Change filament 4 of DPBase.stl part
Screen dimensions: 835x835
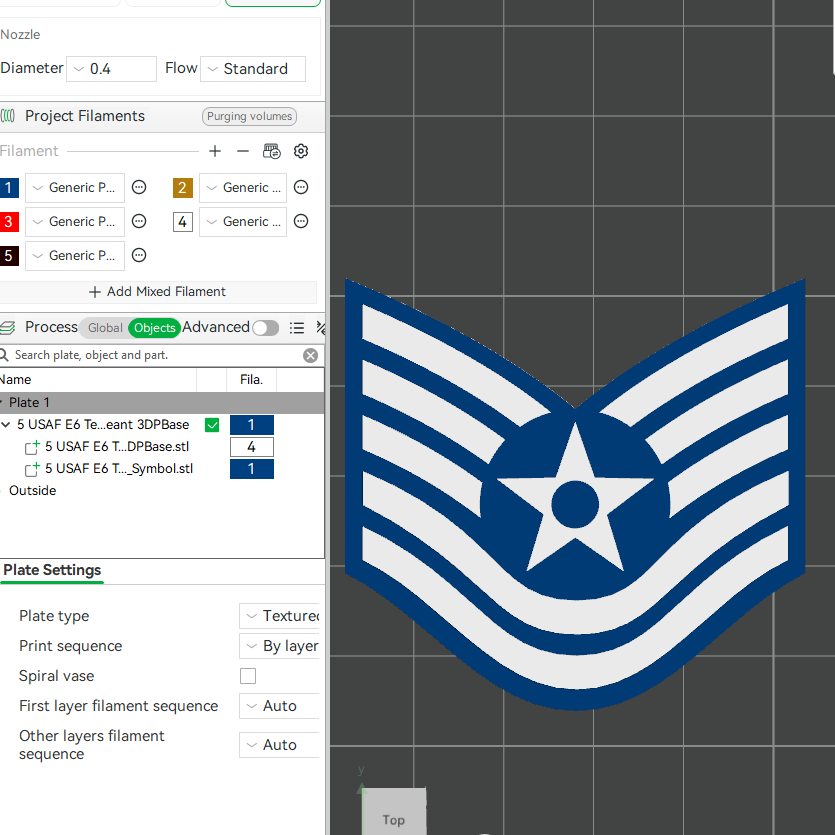pyautogui.click(x=252, y=447)
